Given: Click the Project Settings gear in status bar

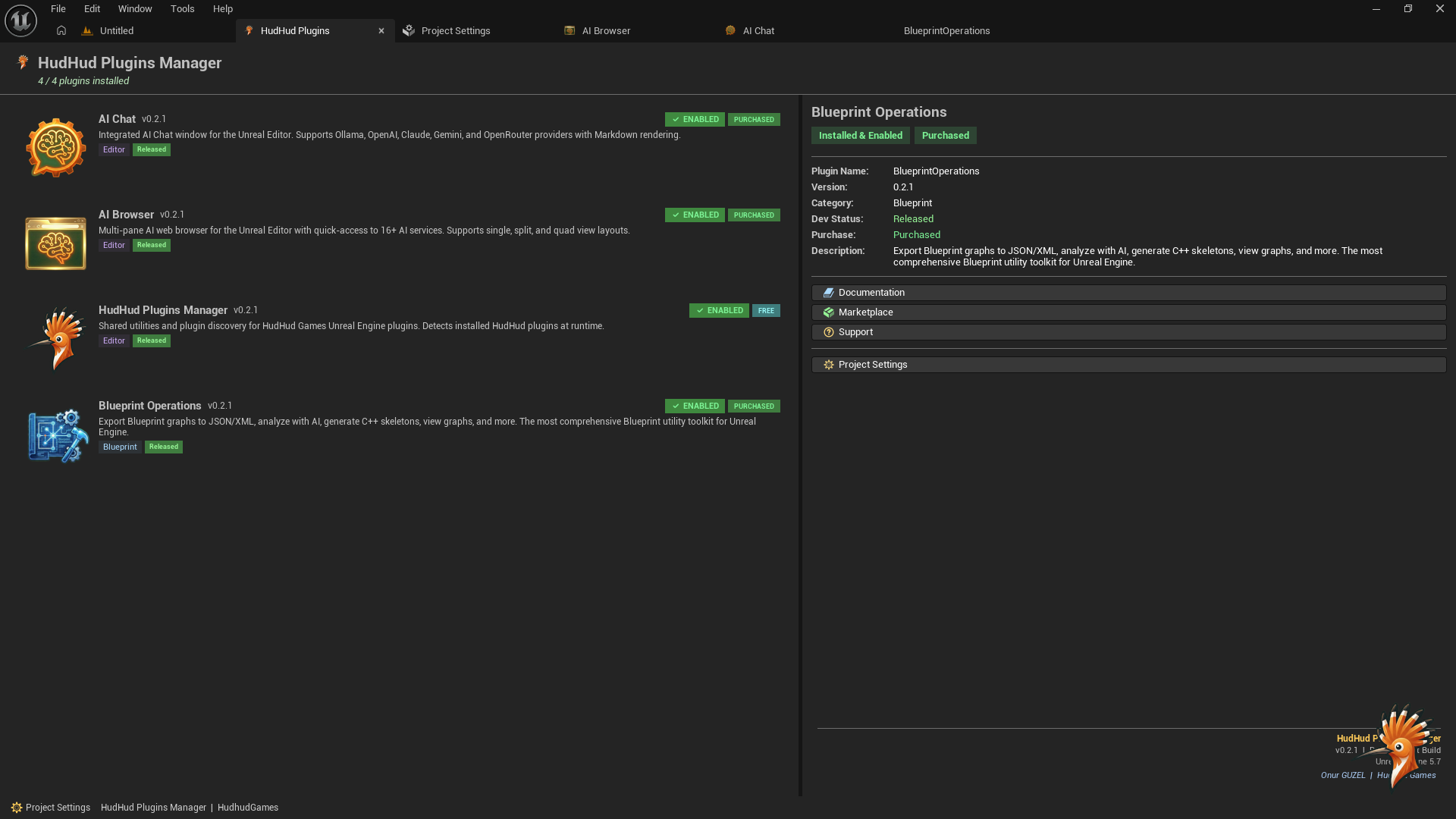Looking at the screenshot, I should point(17,808).
